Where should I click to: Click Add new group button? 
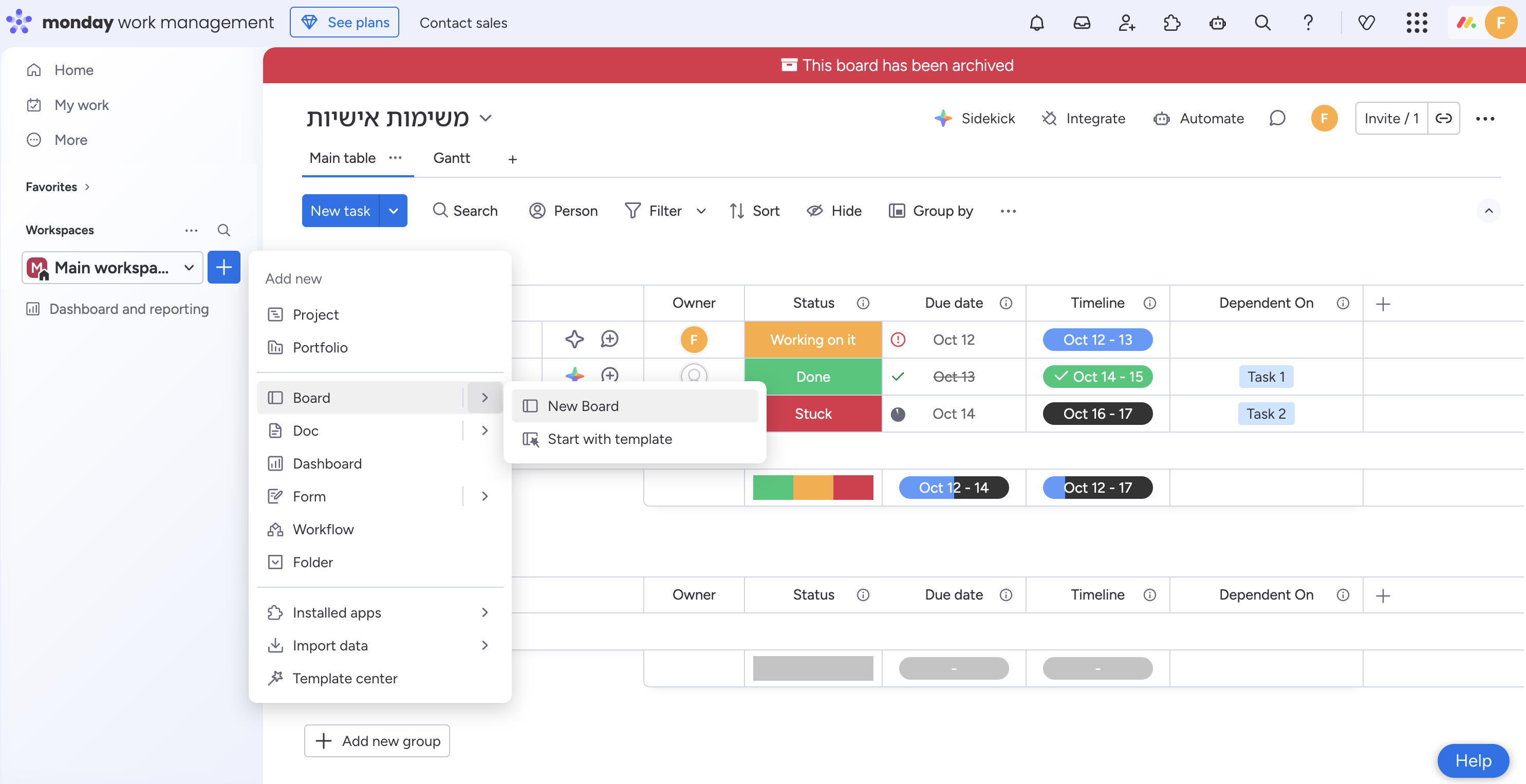pos(377,741)
